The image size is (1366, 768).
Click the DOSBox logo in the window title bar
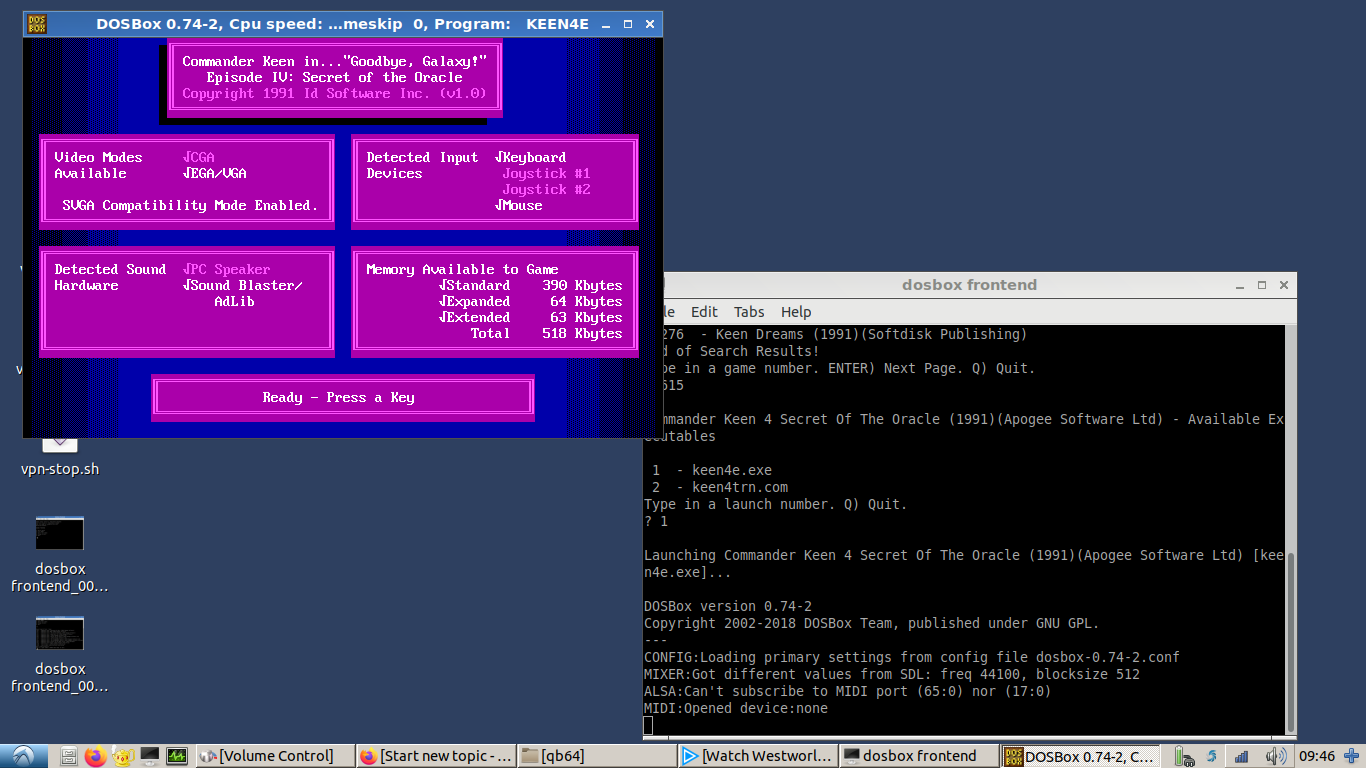[x=37, y=24]
